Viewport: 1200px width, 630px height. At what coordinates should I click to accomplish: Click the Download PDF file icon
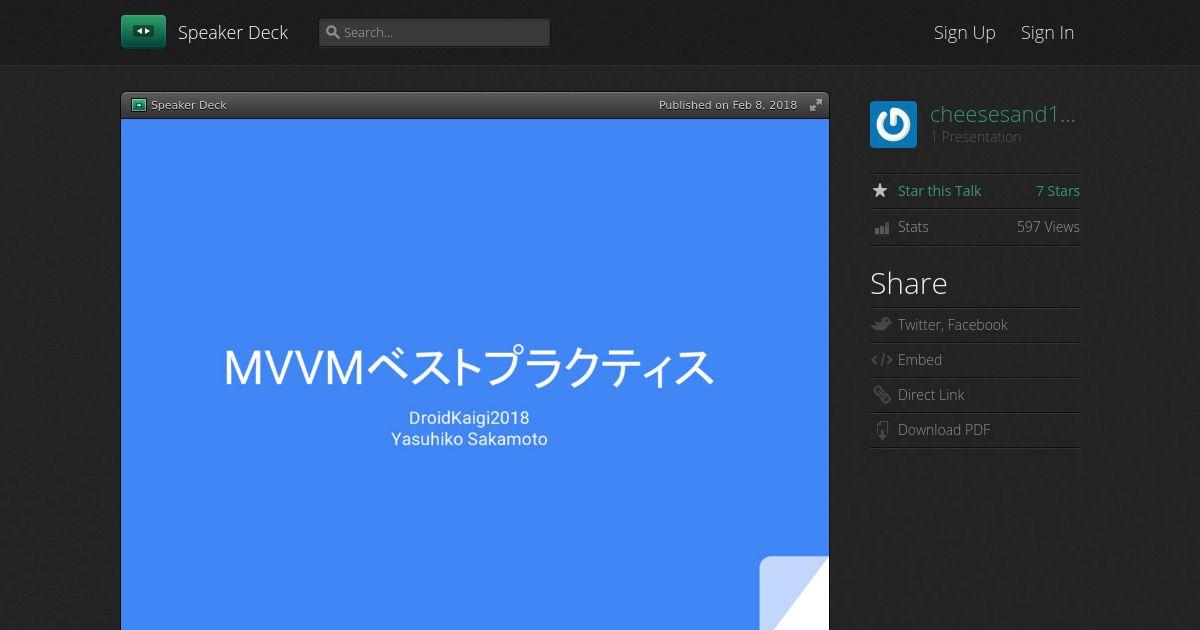click(x=882, y=430)
